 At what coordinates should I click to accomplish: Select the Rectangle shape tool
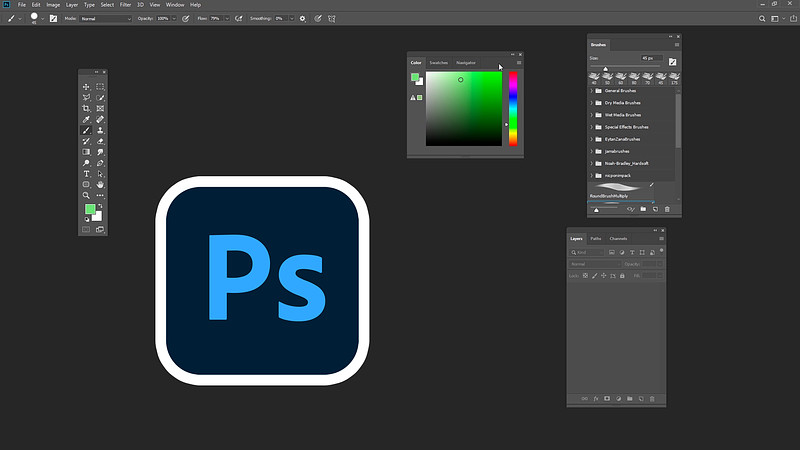(86, 185)
